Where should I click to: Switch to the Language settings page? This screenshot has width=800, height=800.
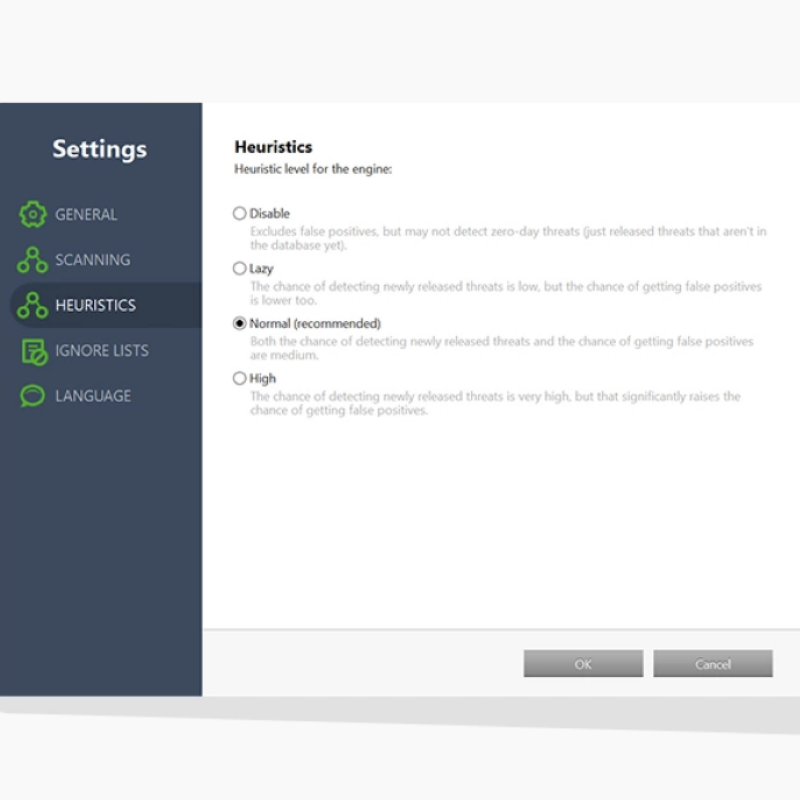coord(98,396)
